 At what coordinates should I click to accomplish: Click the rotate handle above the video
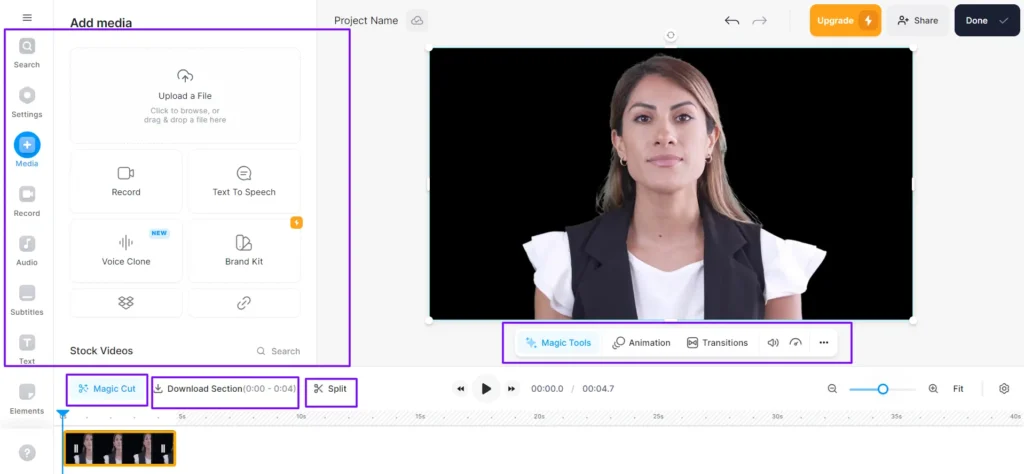671,35
